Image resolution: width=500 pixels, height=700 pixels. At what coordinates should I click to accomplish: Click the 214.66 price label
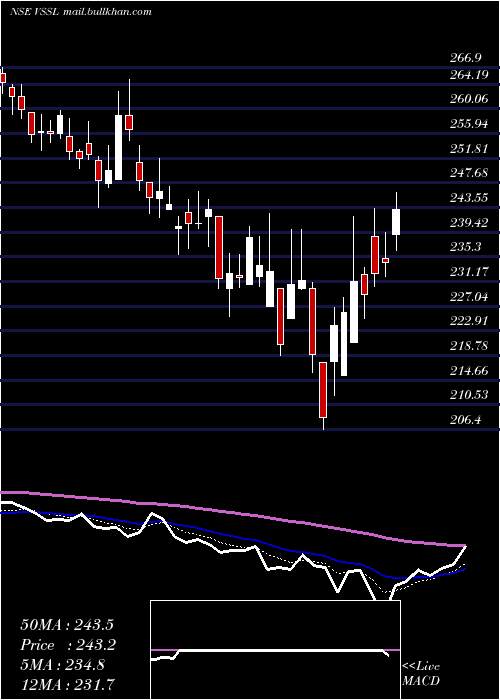click(x=468, y=371)
